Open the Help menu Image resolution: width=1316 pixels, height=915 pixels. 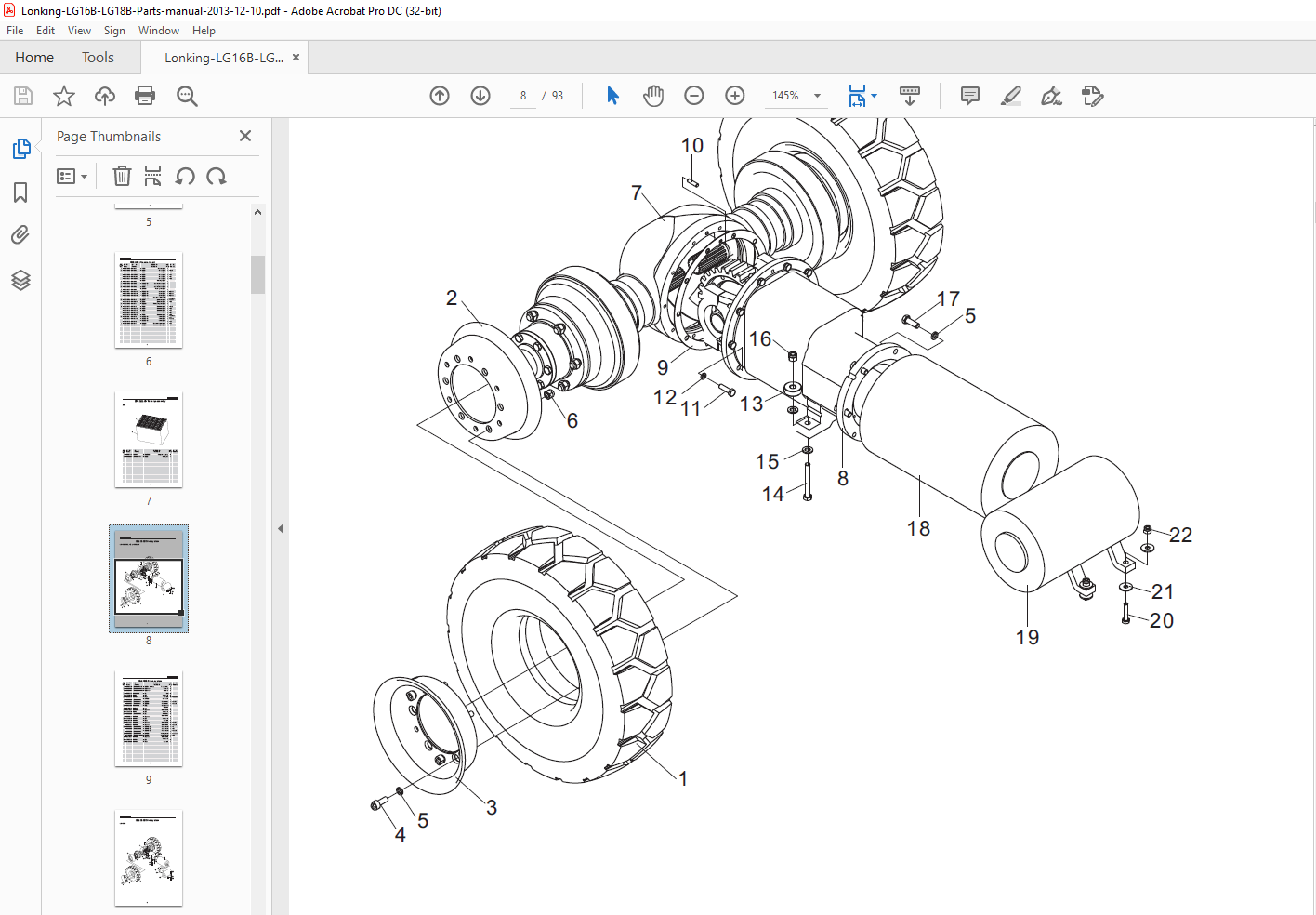tap(204, 31)
